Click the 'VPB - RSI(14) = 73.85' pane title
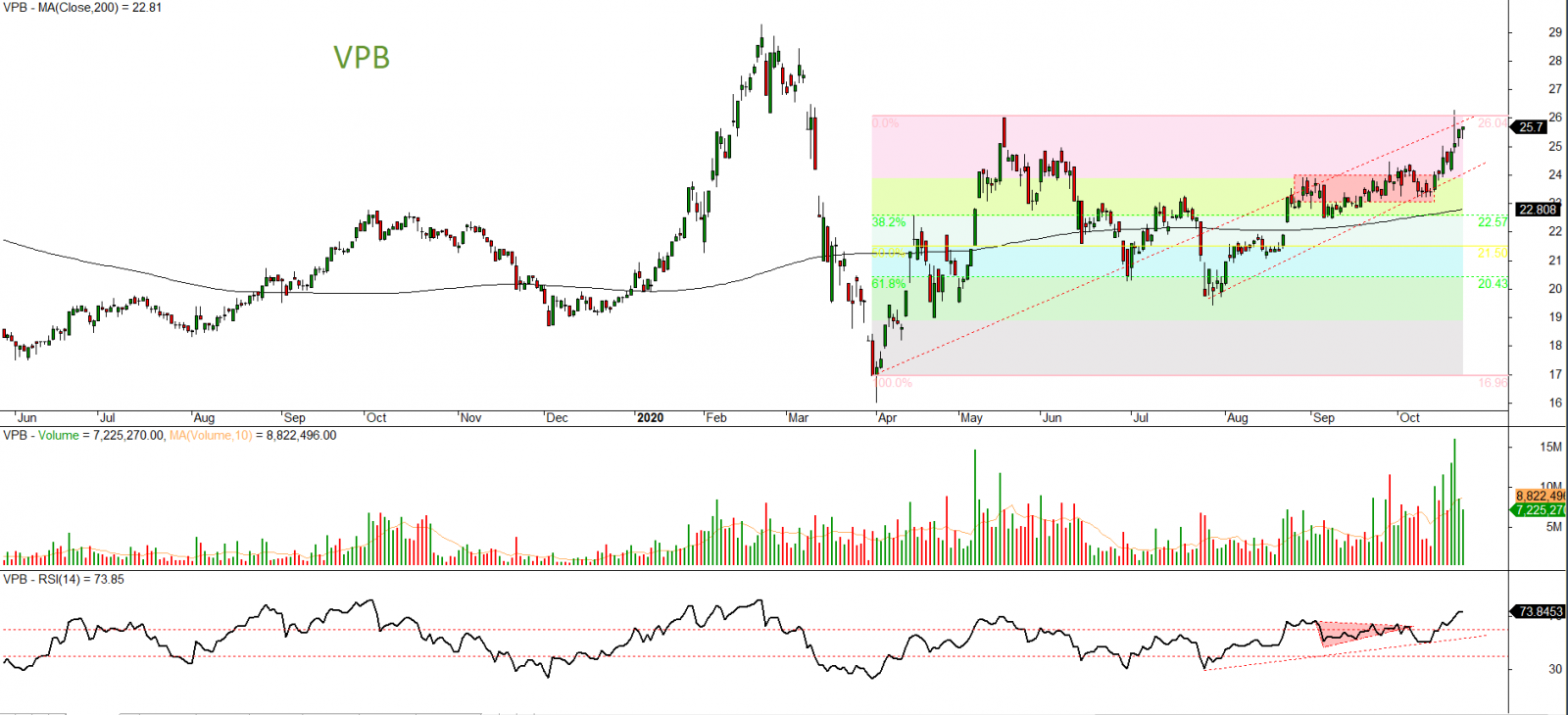Image resolution: width=1568 pixels, height=715 pixels. tap(64, 580)
